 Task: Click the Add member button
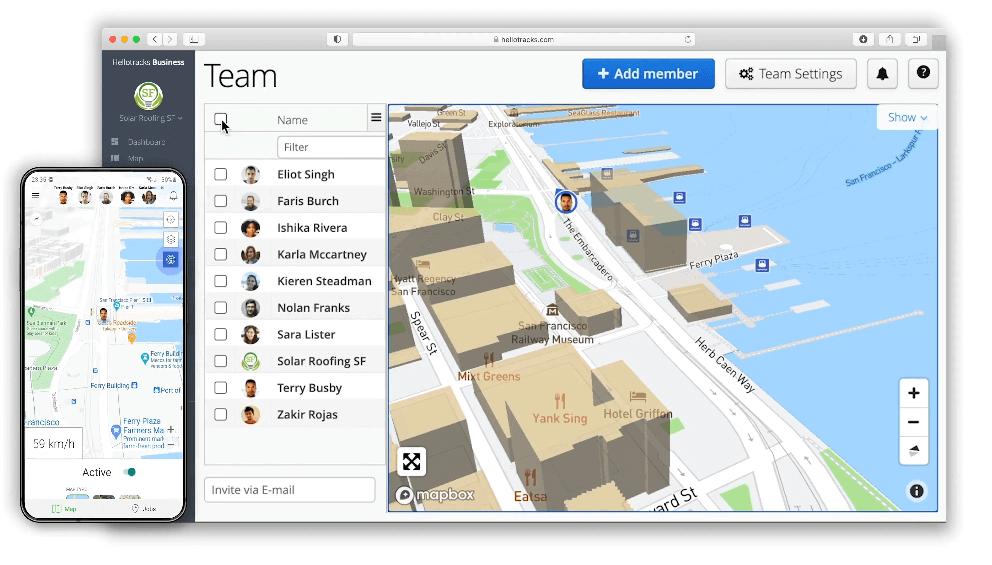click(x=648, y=74)
